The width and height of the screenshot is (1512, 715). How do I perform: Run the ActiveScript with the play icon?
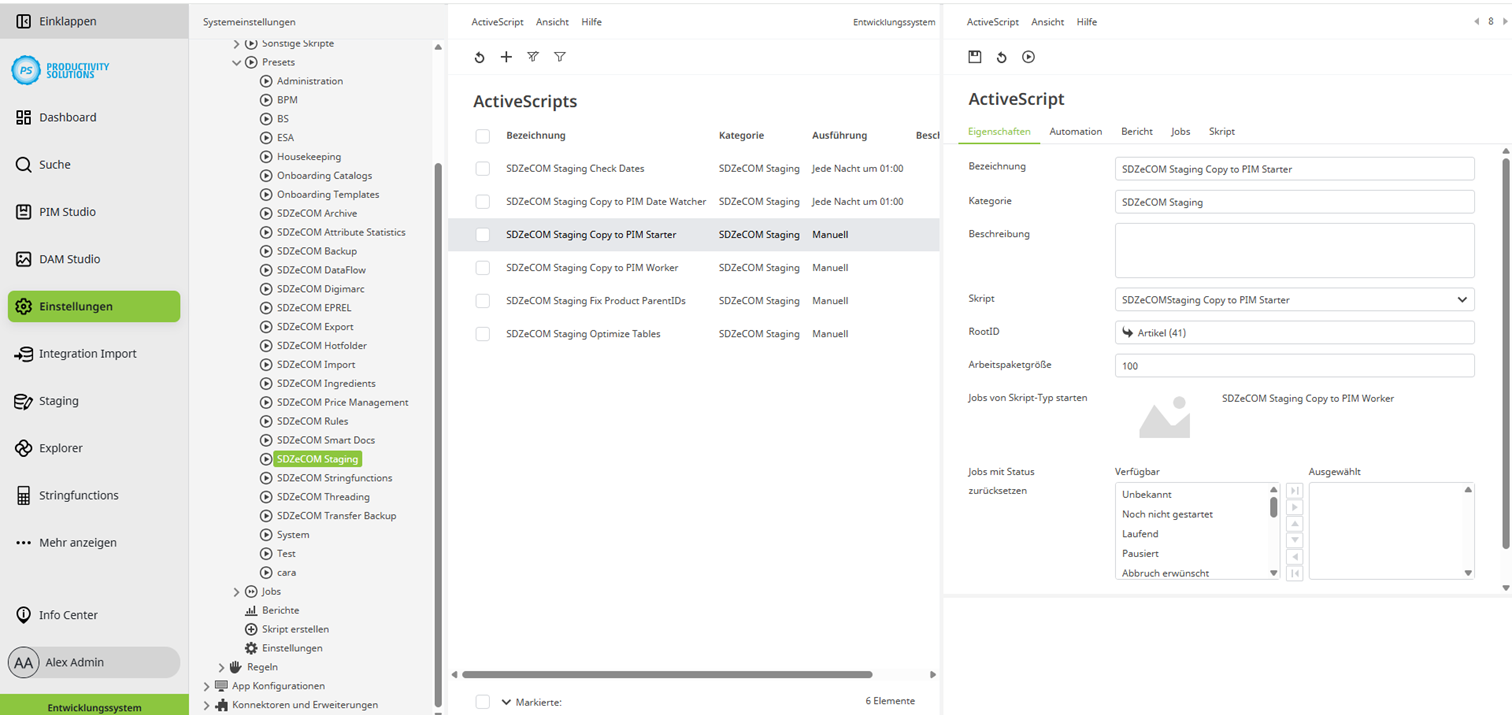[x=1028, y=57]
